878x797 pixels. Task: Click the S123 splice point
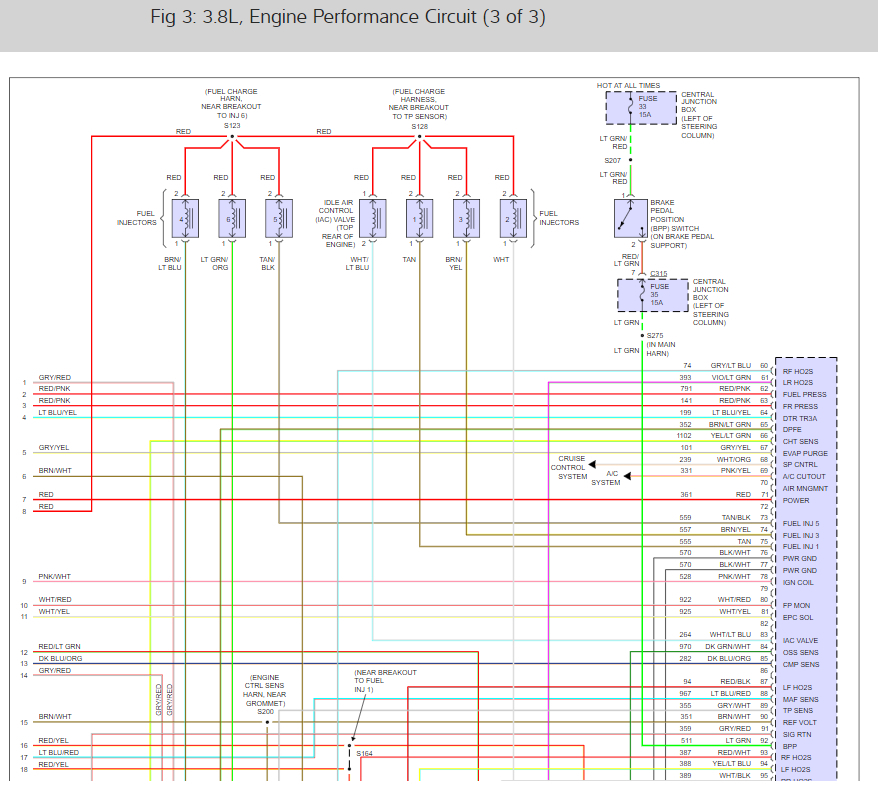click(232, 137)
